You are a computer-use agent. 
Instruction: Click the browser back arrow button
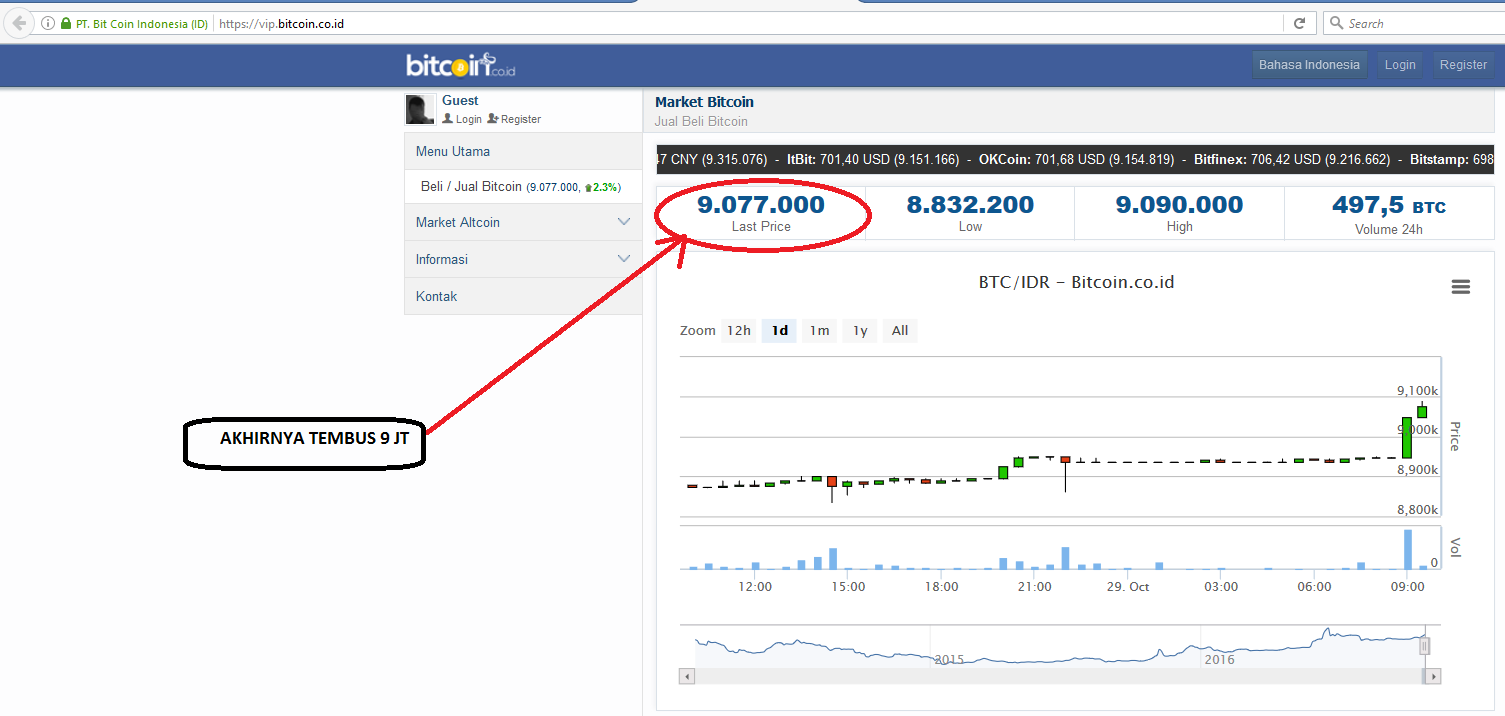tap(18, 23)
